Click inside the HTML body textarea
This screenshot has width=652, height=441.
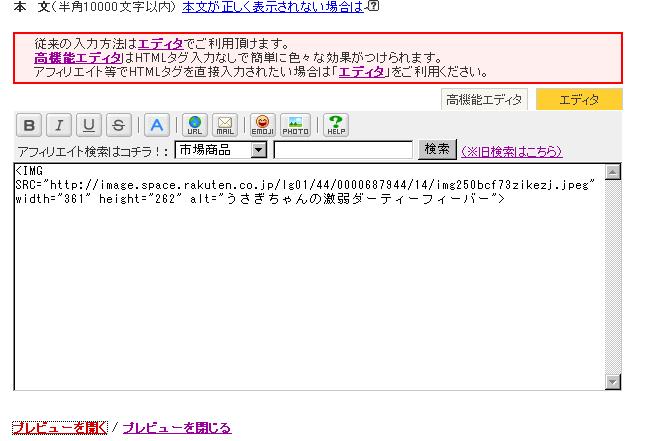(309, 277)
